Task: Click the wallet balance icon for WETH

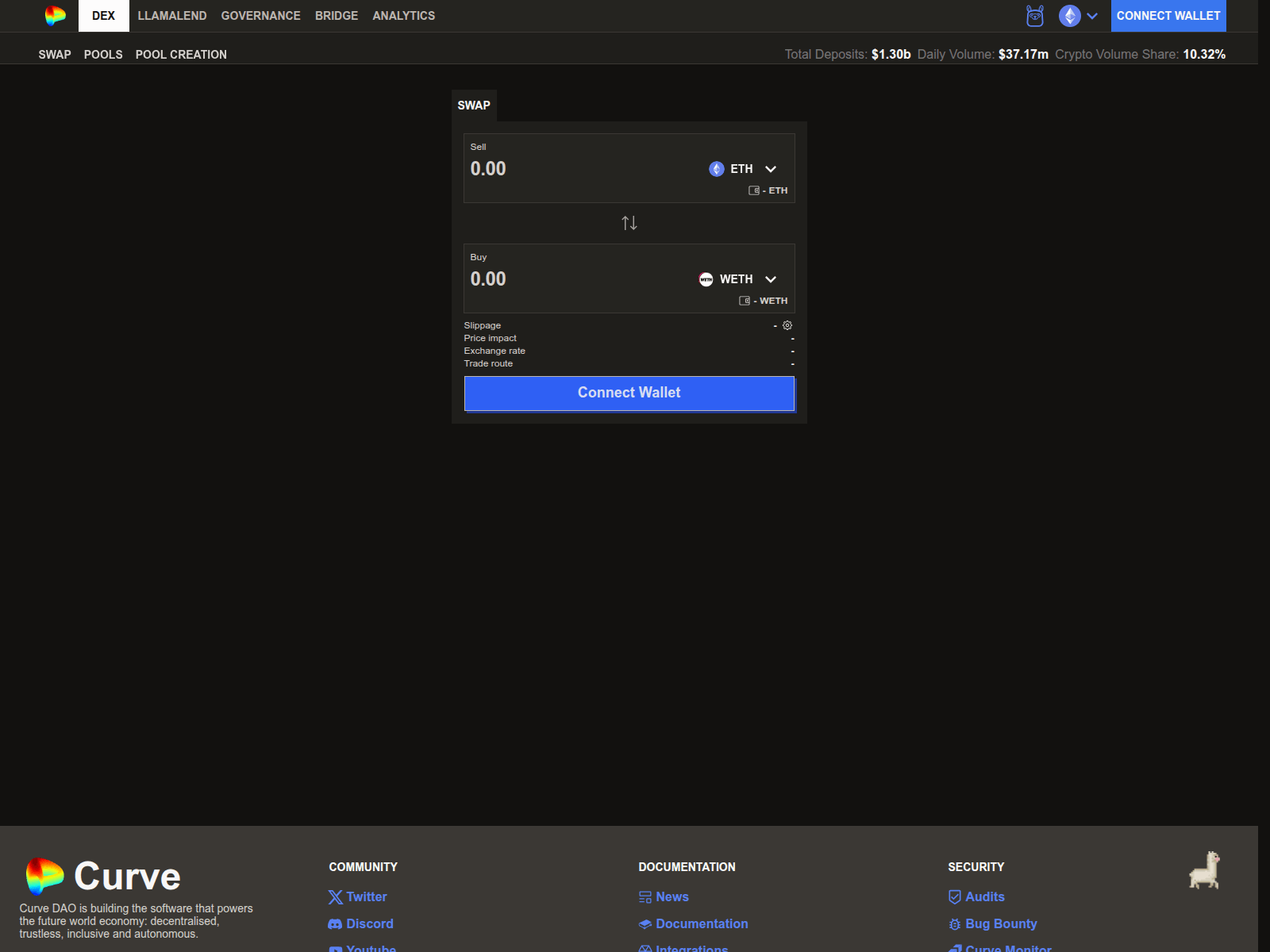Action: (745, 301)
